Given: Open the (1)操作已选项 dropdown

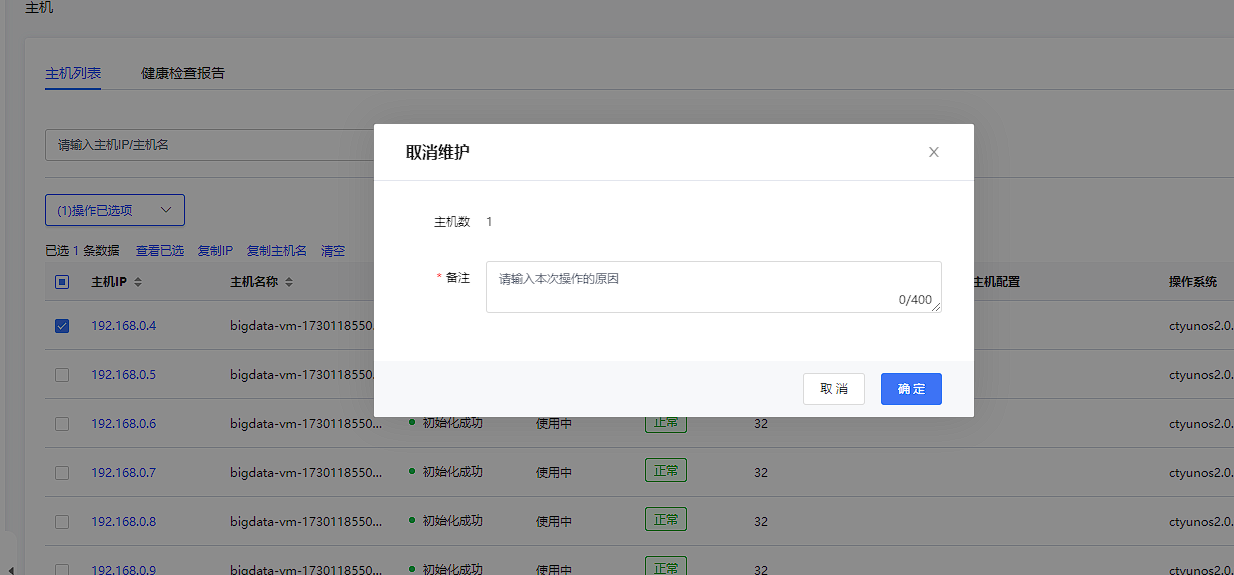Looking at the screenshot, I should tap(115, 210).
